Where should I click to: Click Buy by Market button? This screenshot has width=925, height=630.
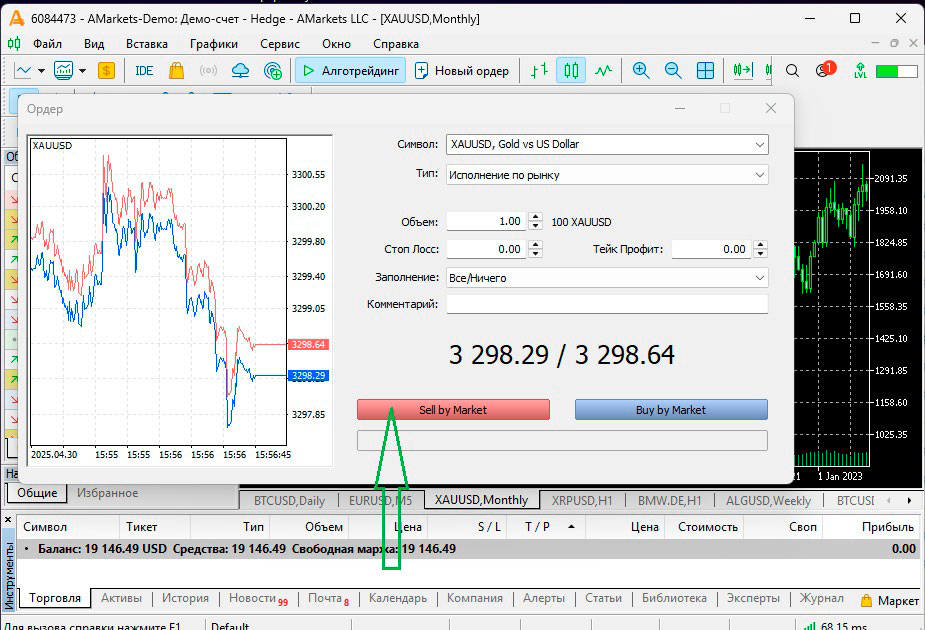(671, 410)
